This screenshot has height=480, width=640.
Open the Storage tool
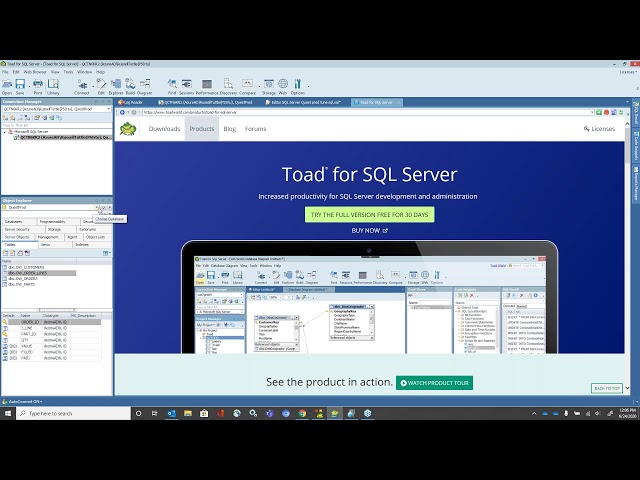[x=269, y=87]
